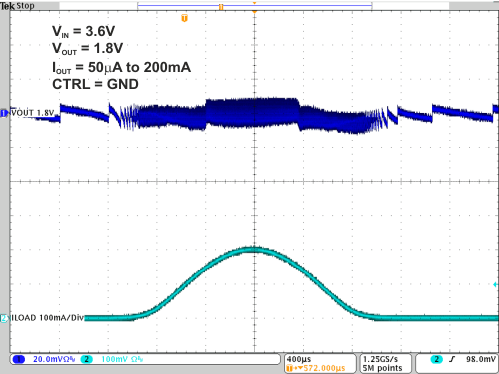Screen dimensions: 499x374
Task: Click the CTRL = GND annotation
Action: [x=95, y=84]
